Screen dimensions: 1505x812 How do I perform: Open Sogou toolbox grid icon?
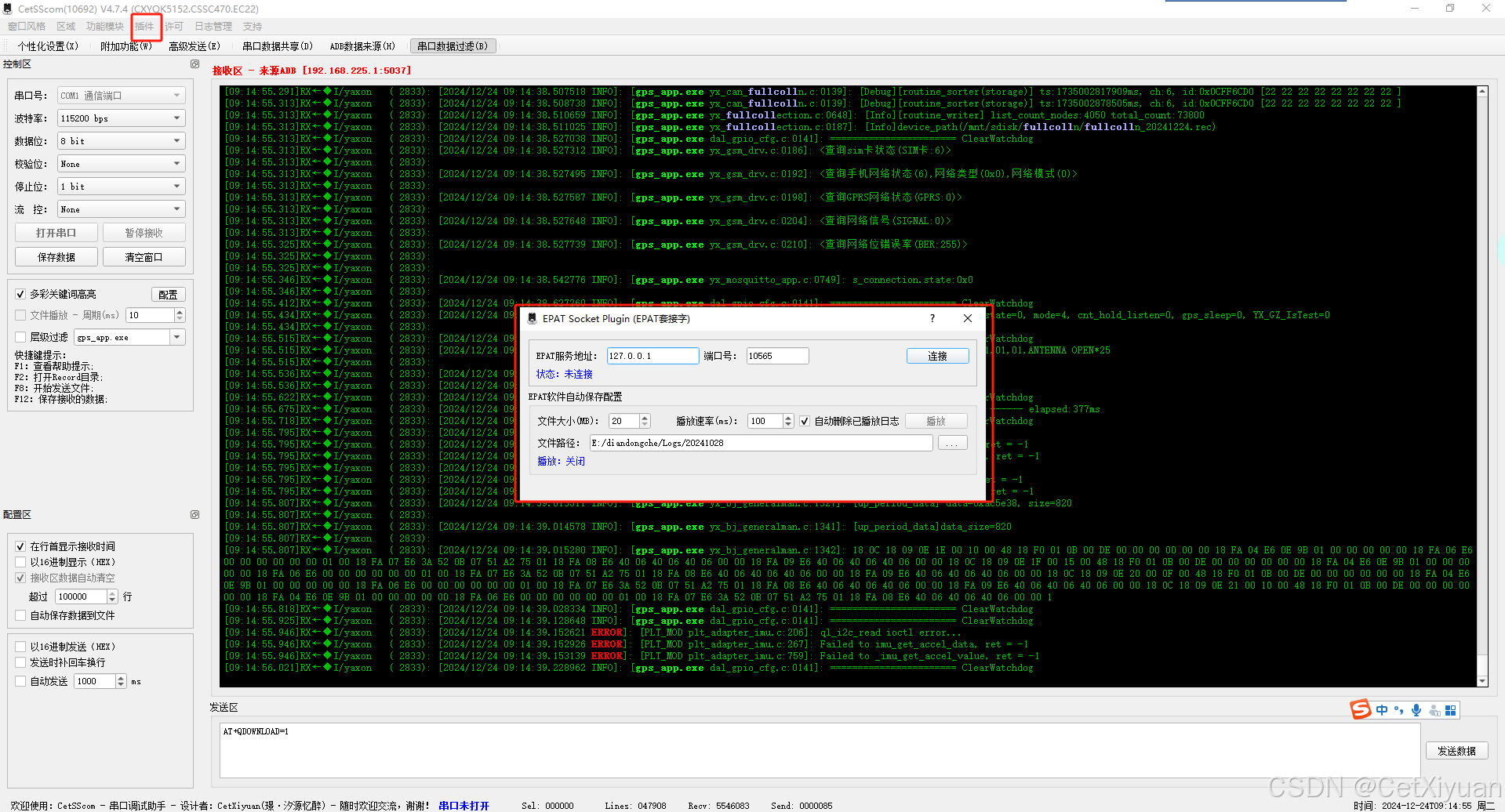[1451, 710]
